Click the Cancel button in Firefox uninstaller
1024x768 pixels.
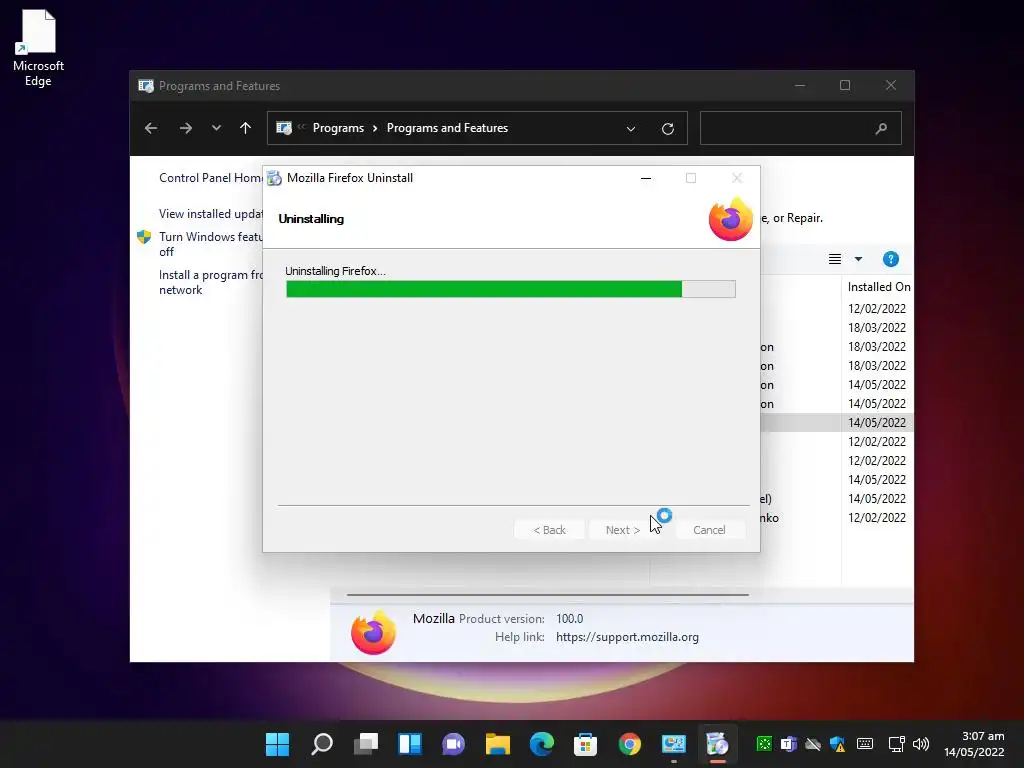point(709,530)
